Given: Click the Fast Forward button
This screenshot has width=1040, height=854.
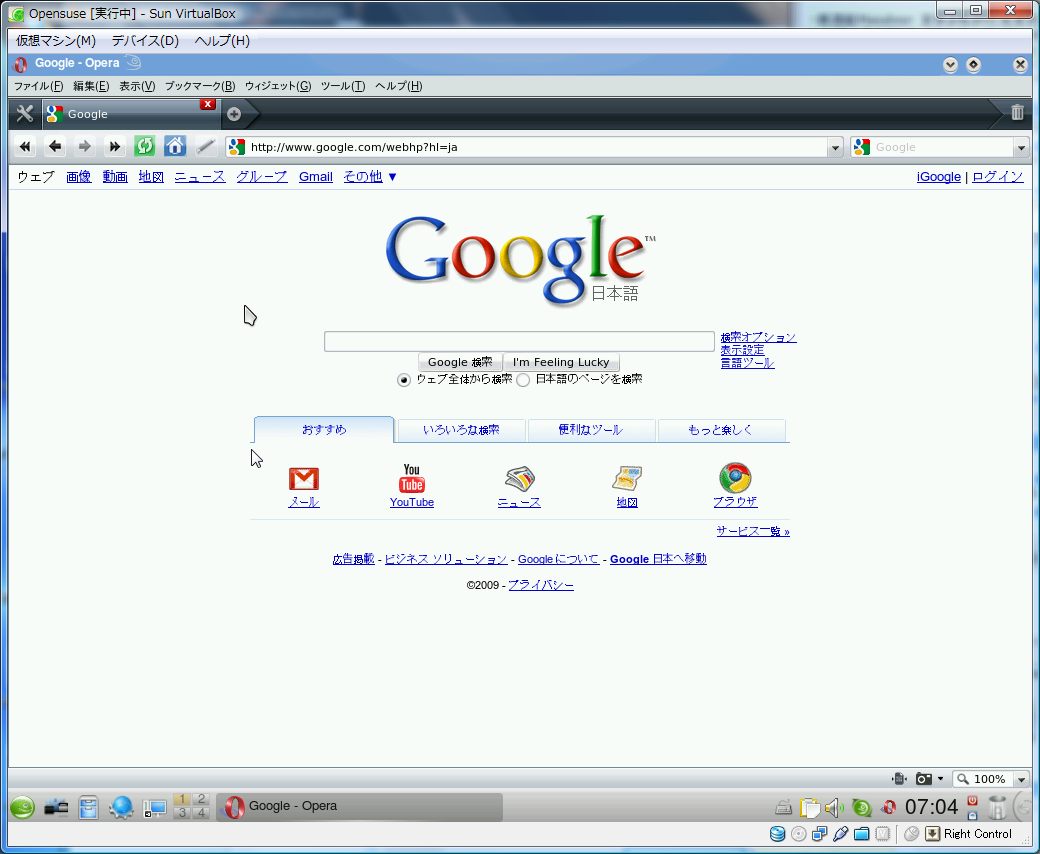Looking at the screenshot, I should [x=114, y=147].
